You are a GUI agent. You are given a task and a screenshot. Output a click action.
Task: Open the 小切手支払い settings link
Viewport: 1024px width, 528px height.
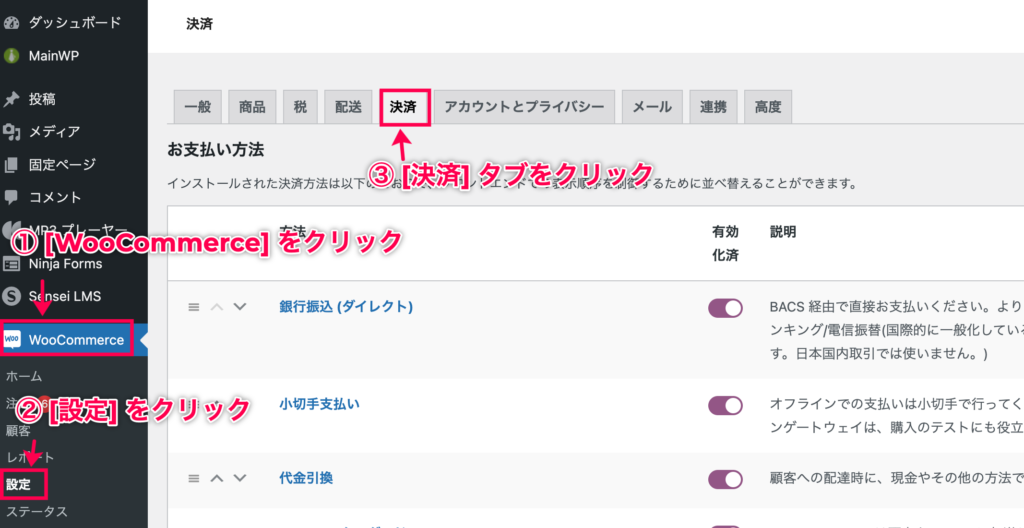pos(319,404)
